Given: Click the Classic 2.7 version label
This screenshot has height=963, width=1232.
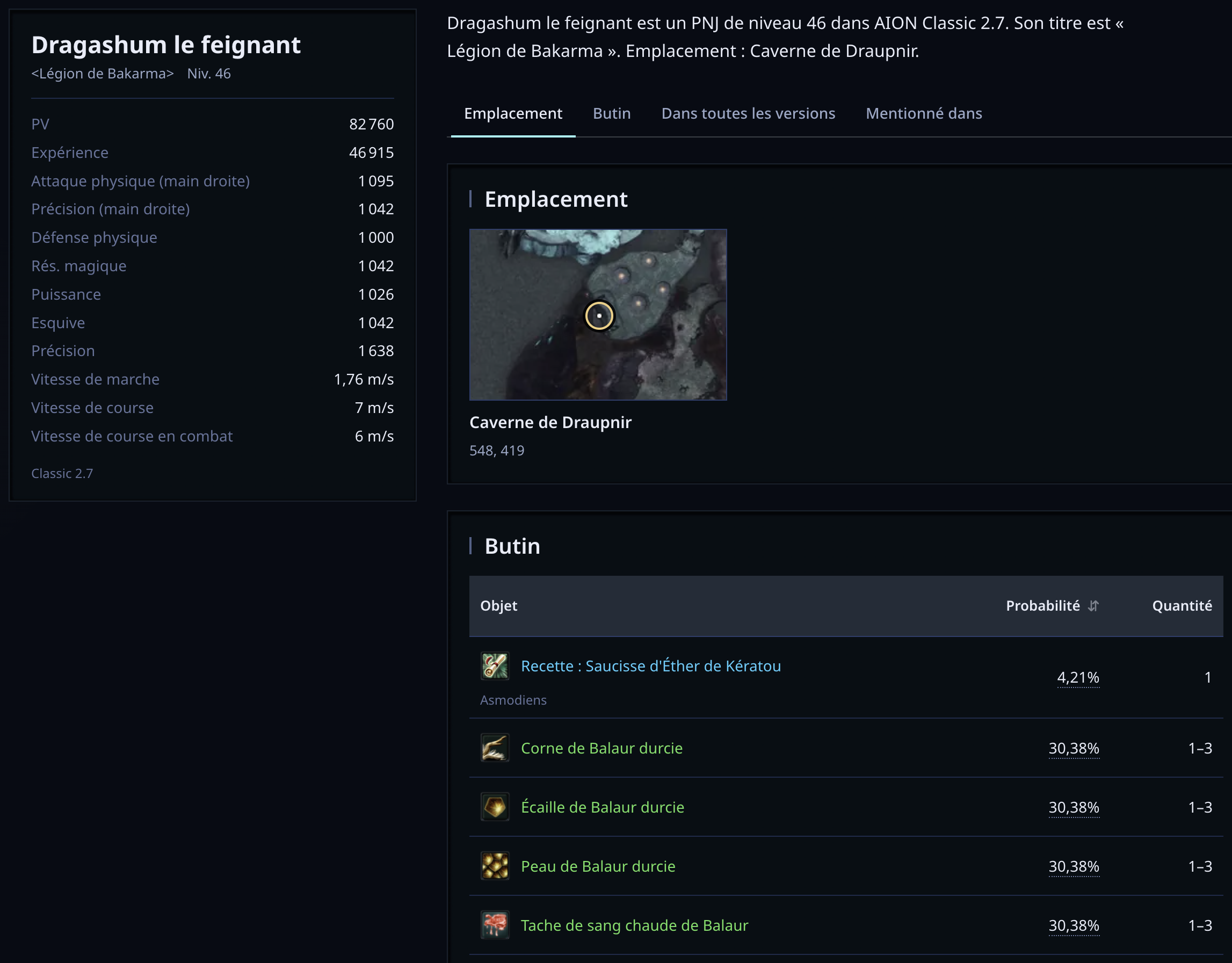Looking at the screenshot, I should pyautogui.click(x=62, y=473).
